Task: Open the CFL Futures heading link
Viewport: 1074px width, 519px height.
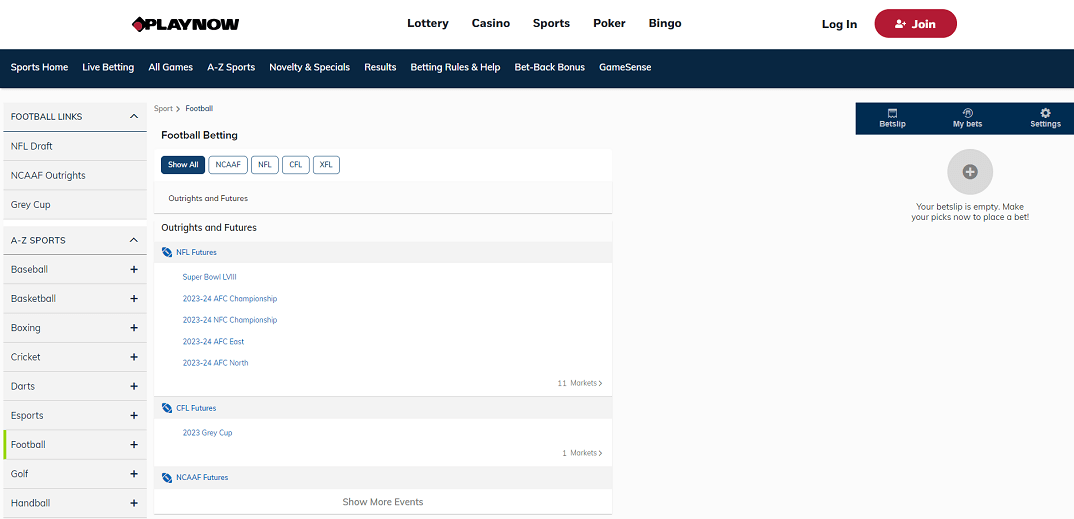Action: [x=196, y=408]
